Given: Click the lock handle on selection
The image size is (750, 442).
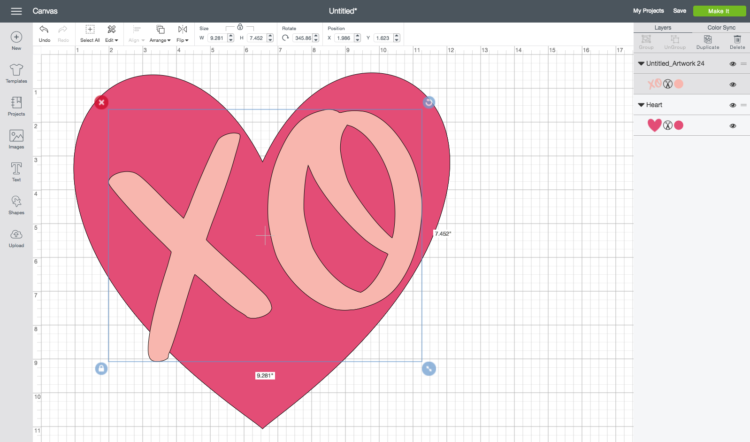Looking at the screenshot, I should (101, 368).
